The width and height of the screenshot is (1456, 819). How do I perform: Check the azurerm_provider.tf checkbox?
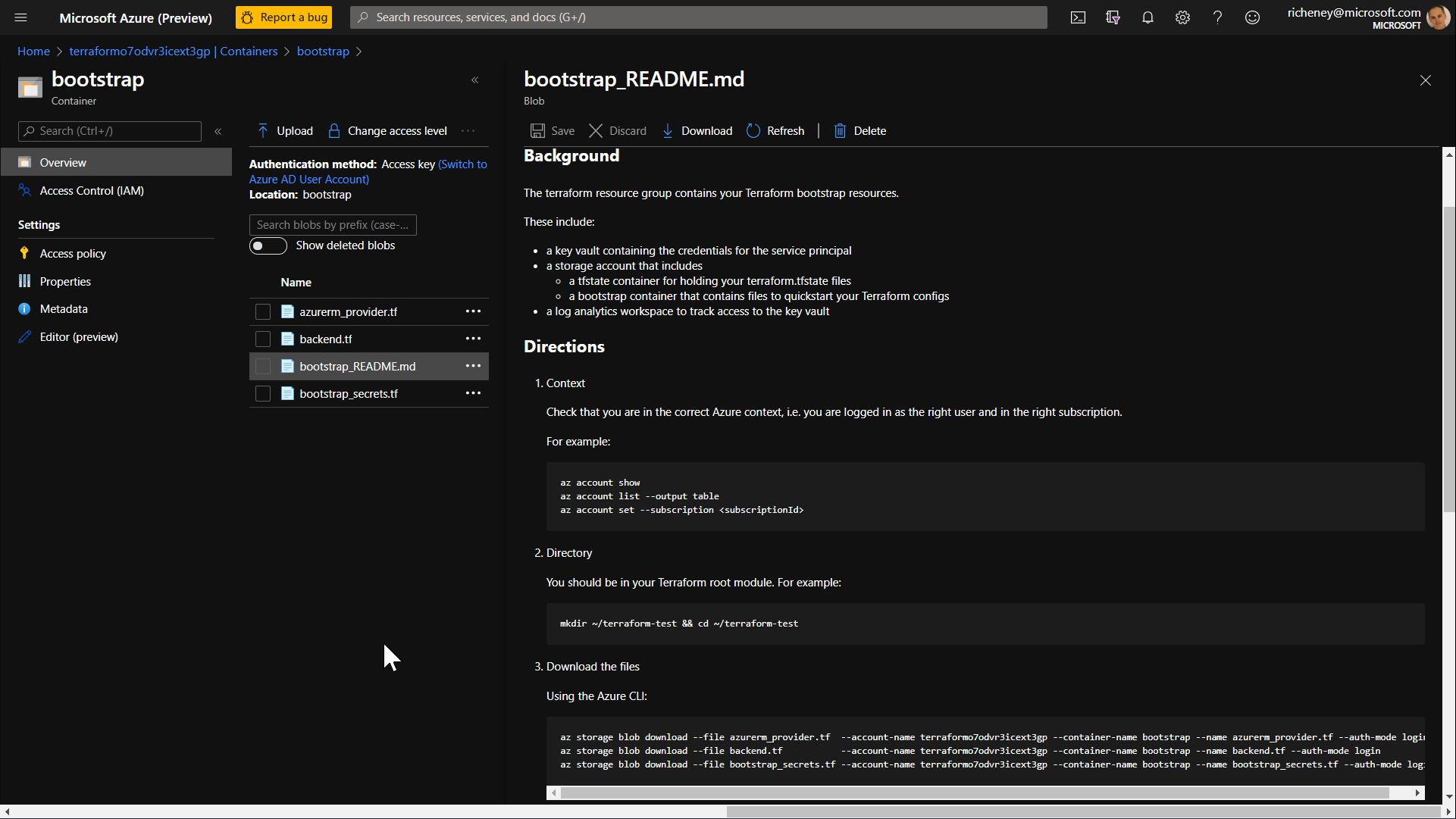coord(263,311)
